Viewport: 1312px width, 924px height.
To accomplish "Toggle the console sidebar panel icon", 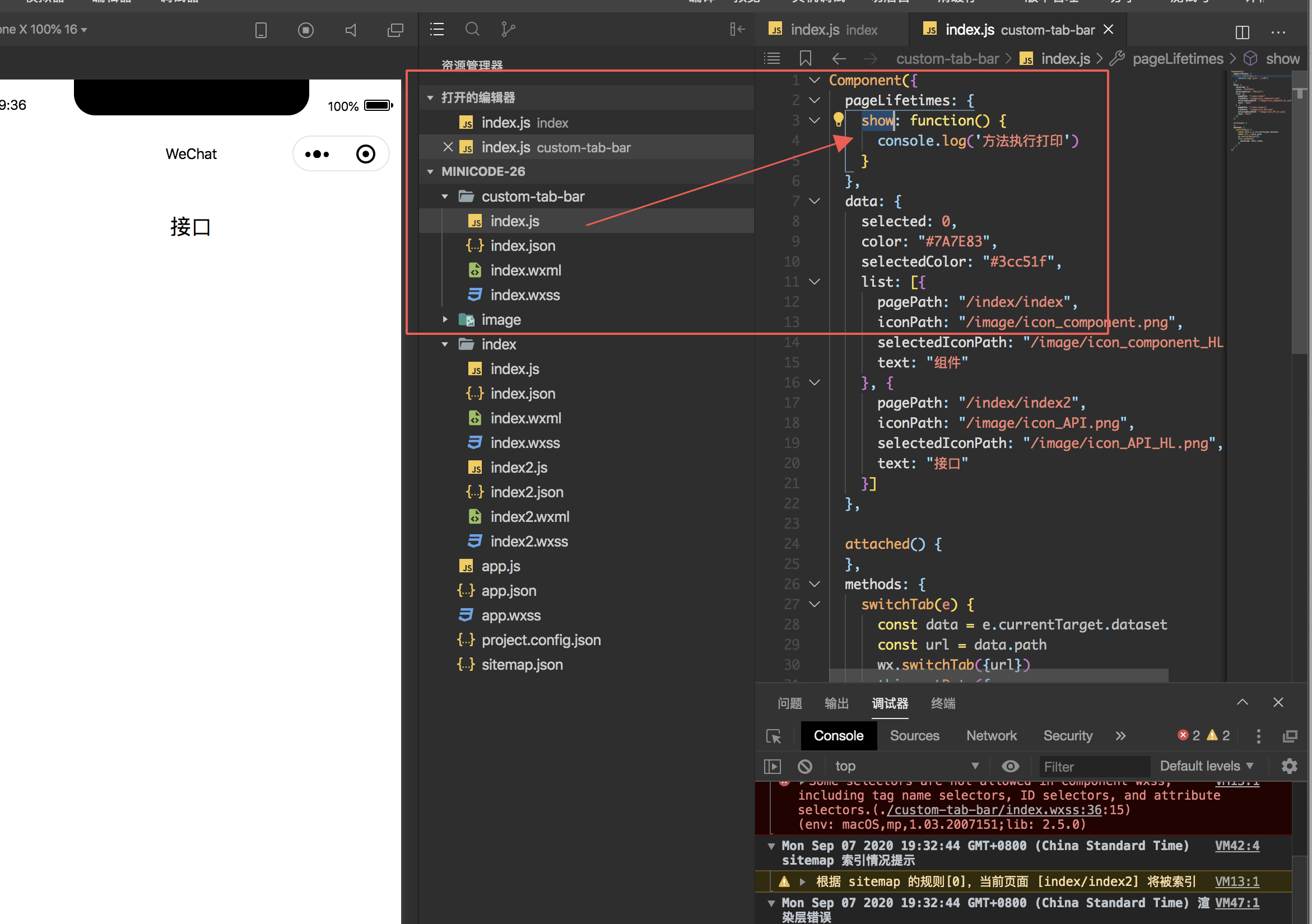I will click(x=773, y=766).
